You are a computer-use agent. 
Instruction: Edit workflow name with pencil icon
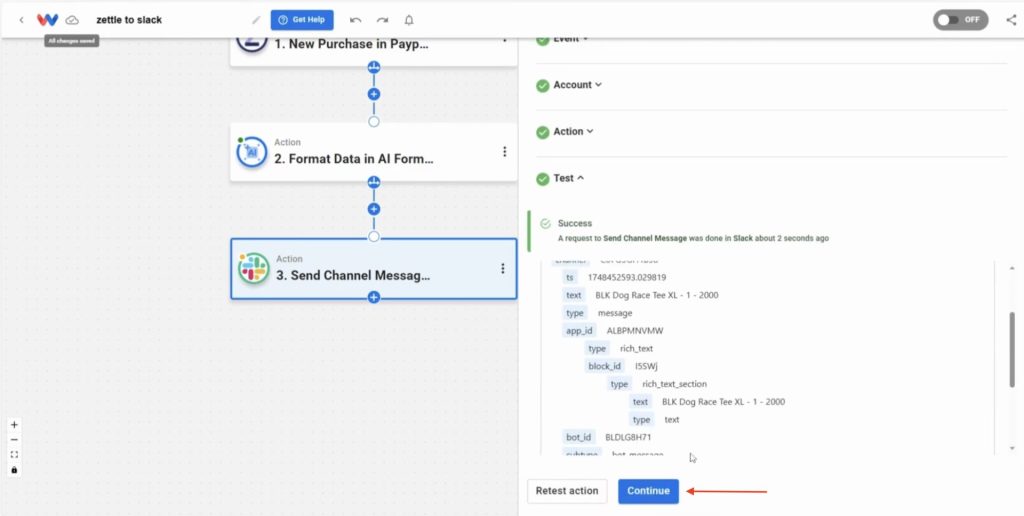tap(256, 20)
